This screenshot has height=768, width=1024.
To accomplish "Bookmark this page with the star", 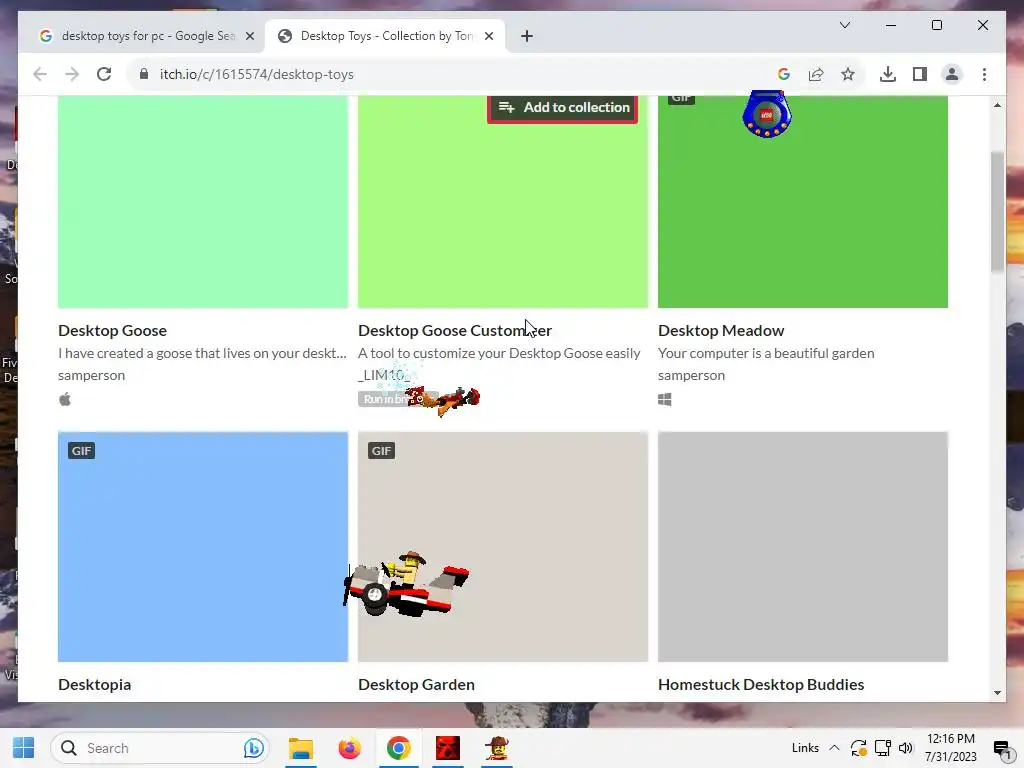I will click(x=848, y=74).
